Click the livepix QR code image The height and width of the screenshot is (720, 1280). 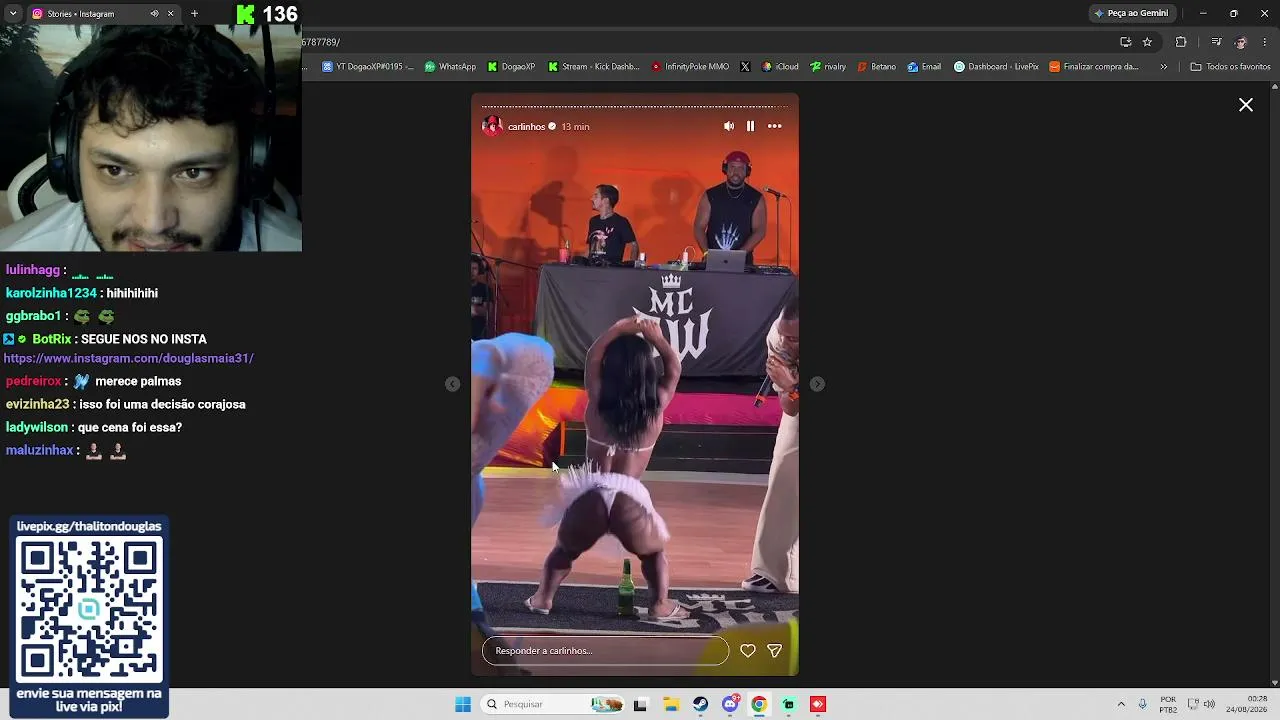[x=89, y=609]
